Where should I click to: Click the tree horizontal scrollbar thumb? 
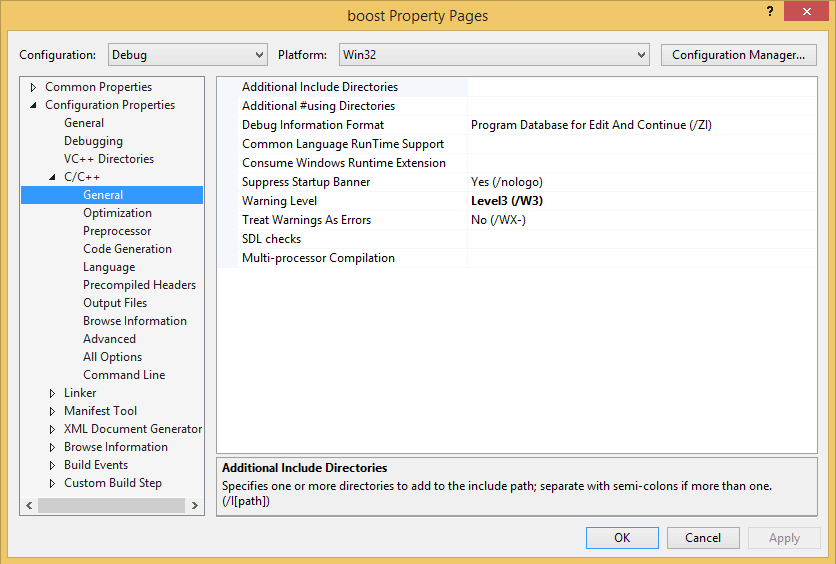111,505
